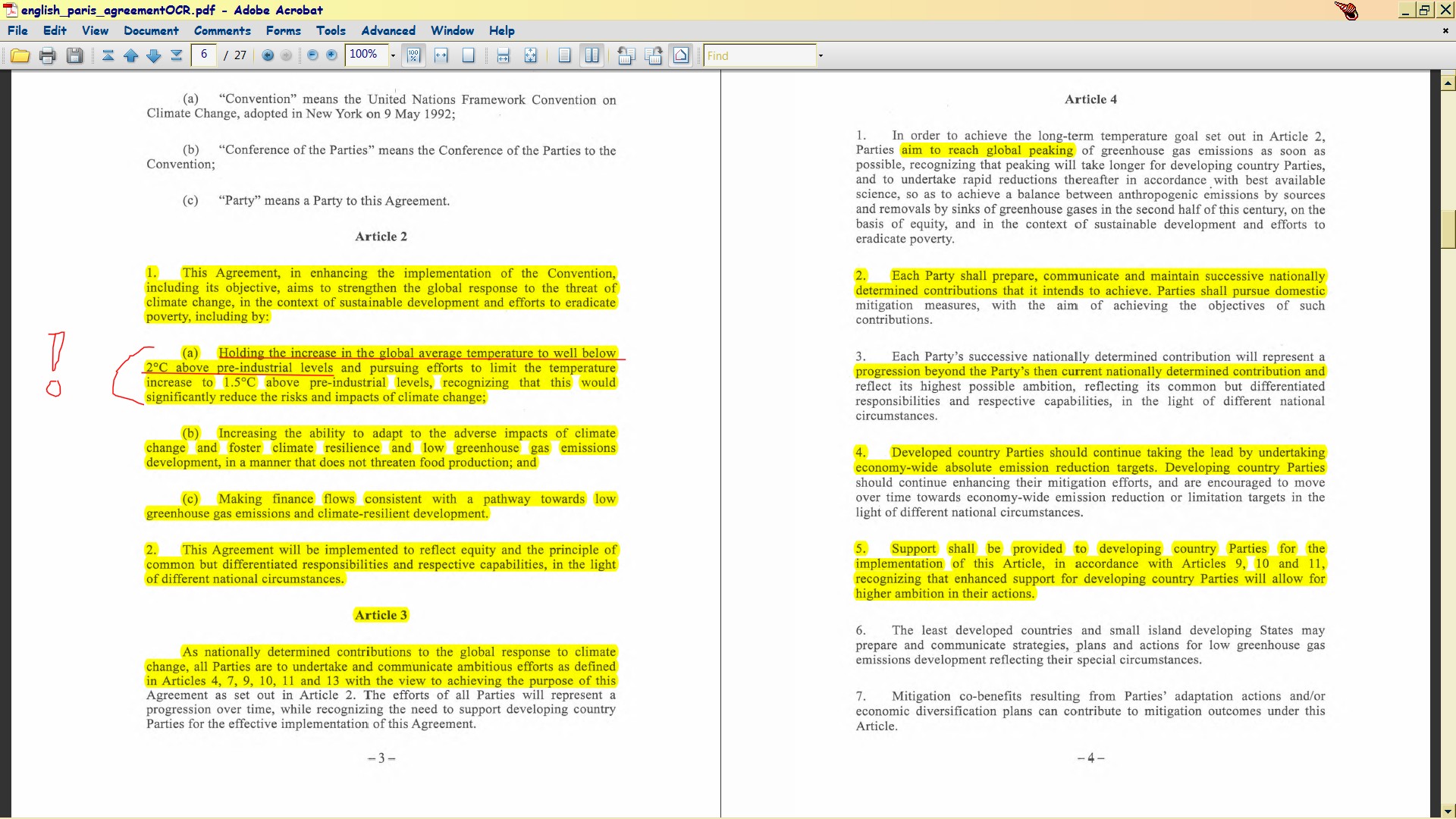This screenshot has width=1456, height=819.
Task: Switch to single page layout
Action: tap(564, 55)
